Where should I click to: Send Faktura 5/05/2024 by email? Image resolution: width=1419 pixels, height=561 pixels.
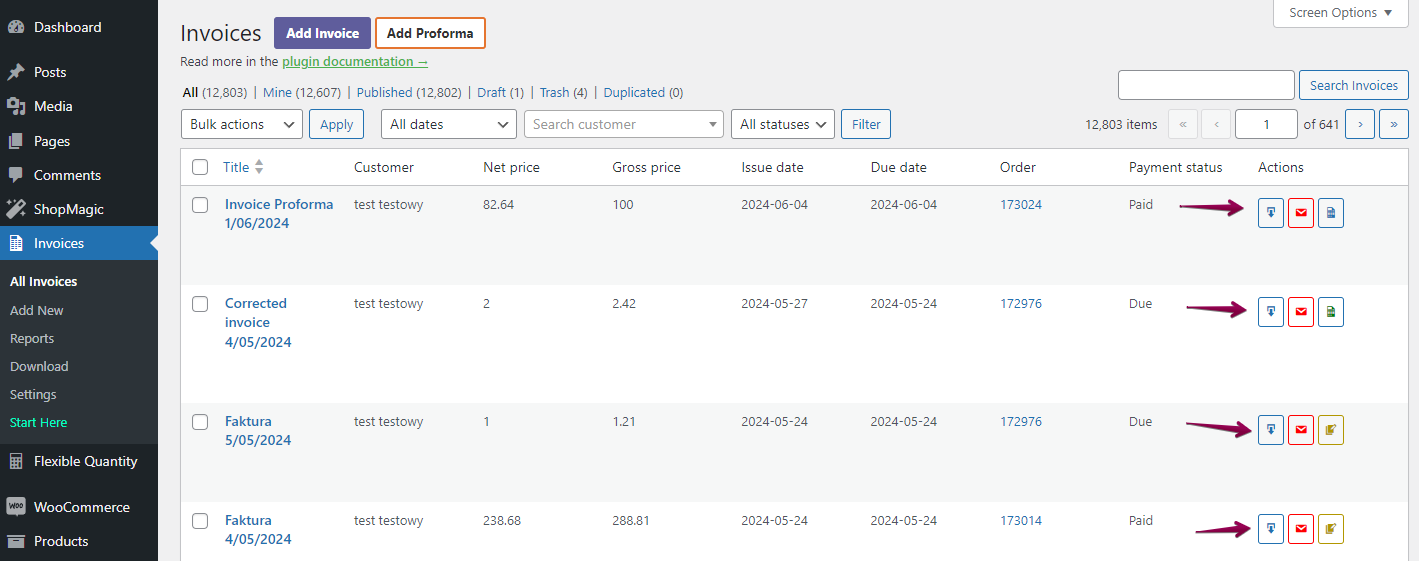pyautogui.click(x=1300, y=430)
